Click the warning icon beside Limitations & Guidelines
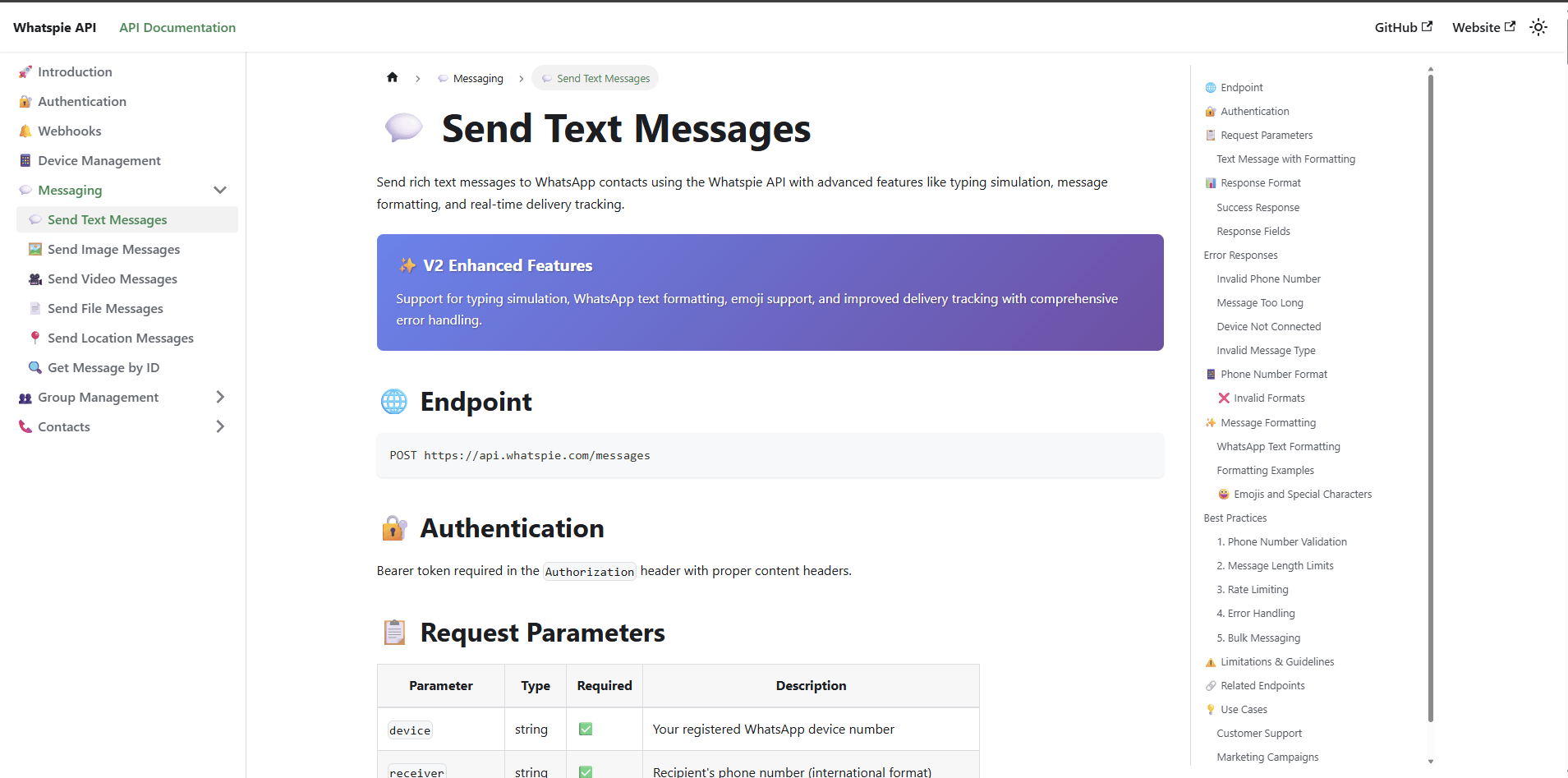This screenshot has height=778, width=1568. pos(1211,662)
